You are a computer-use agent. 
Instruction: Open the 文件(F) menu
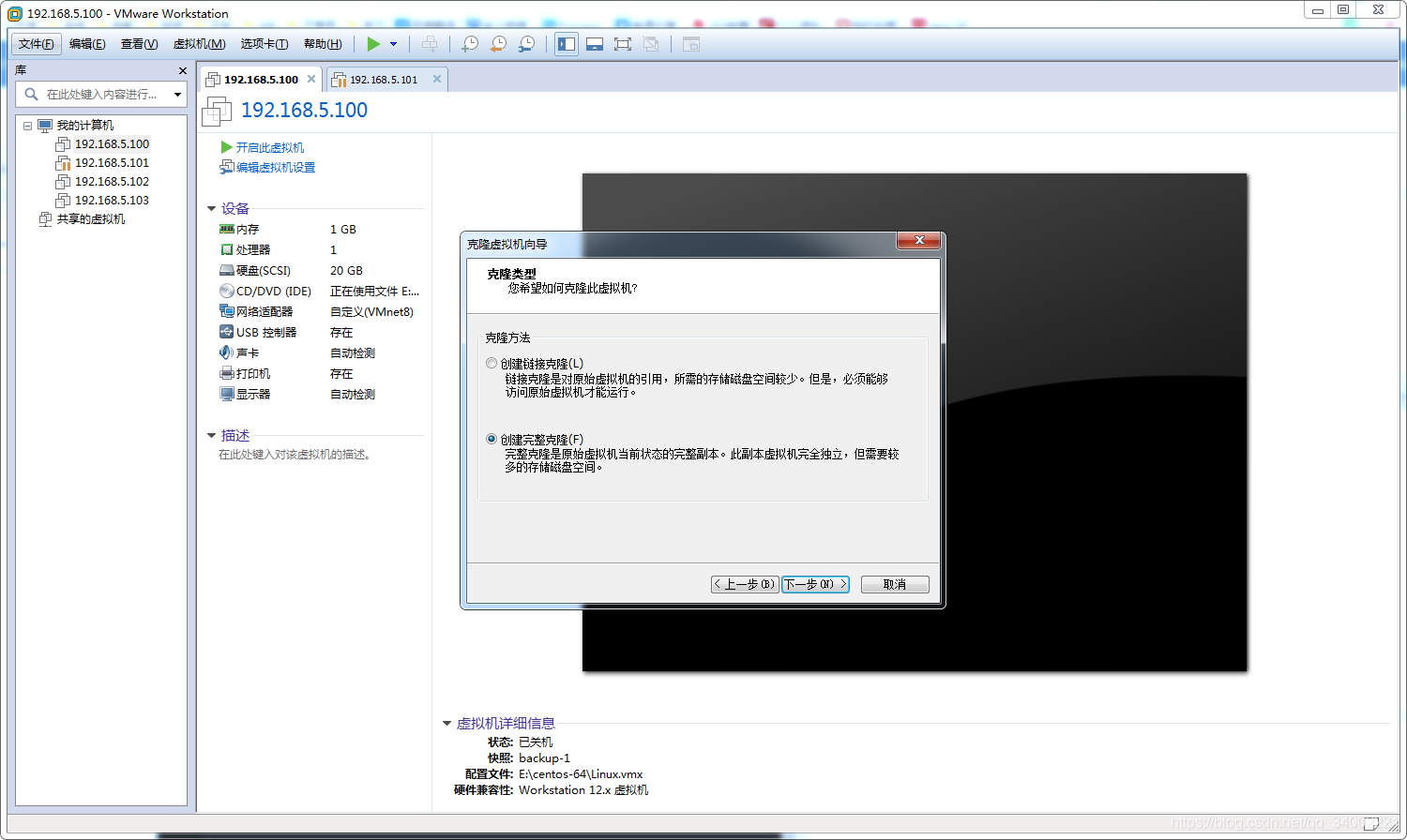click(x=37, y=44)
